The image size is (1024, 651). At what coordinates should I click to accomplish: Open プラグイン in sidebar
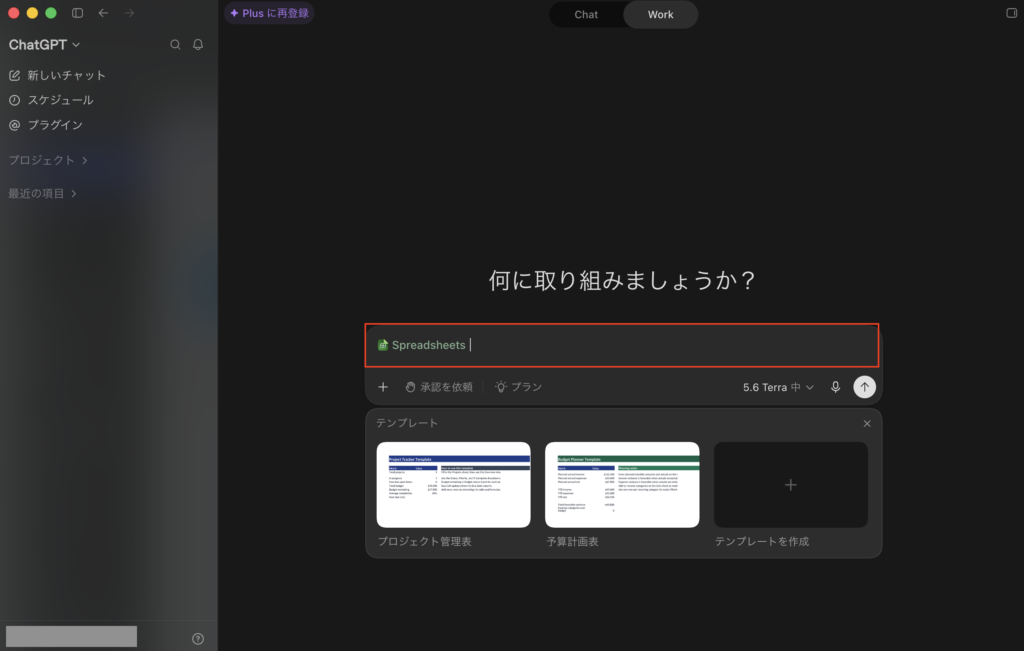point(46,125)
